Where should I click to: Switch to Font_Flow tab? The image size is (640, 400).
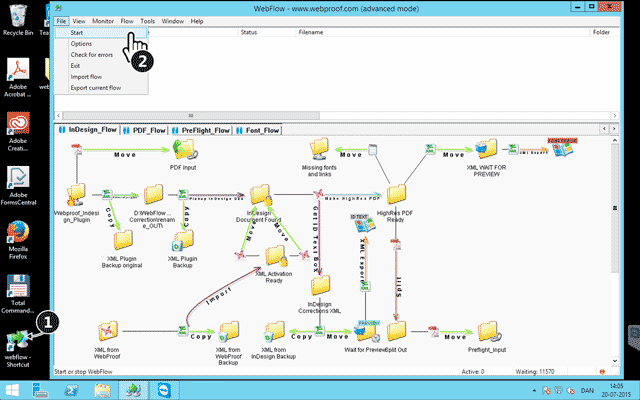point(258,130)
